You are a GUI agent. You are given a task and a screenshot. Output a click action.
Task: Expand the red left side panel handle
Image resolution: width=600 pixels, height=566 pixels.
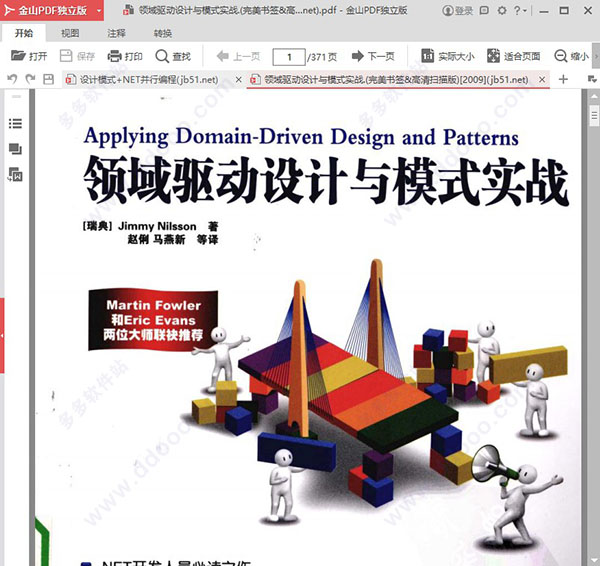click(x=2, y=336)
